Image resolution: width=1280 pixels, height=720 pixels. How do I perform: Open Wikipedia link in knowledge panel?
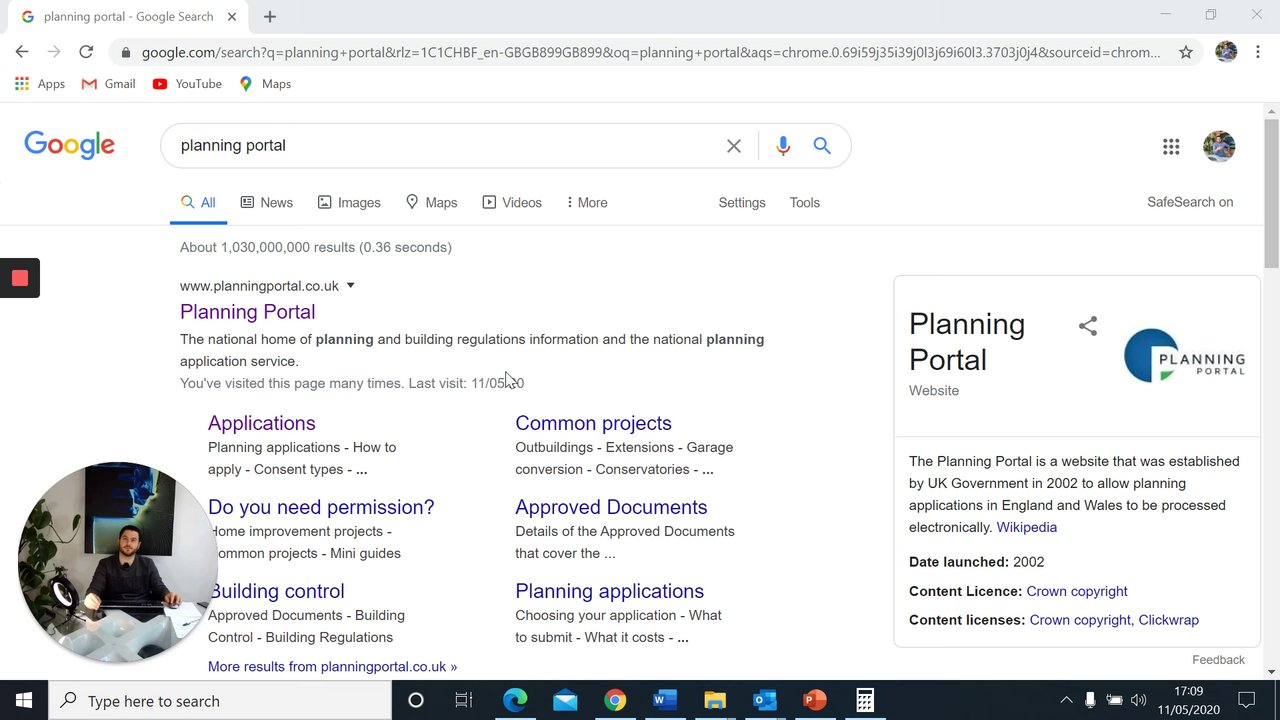(x=1026, y=528)
